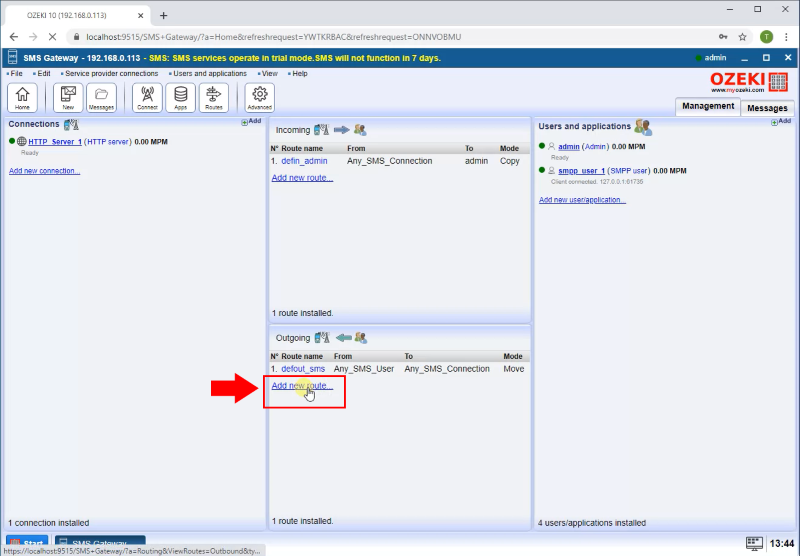Open the smpp_user_1 user link
The image size is (800, 556).
point(581,171)
